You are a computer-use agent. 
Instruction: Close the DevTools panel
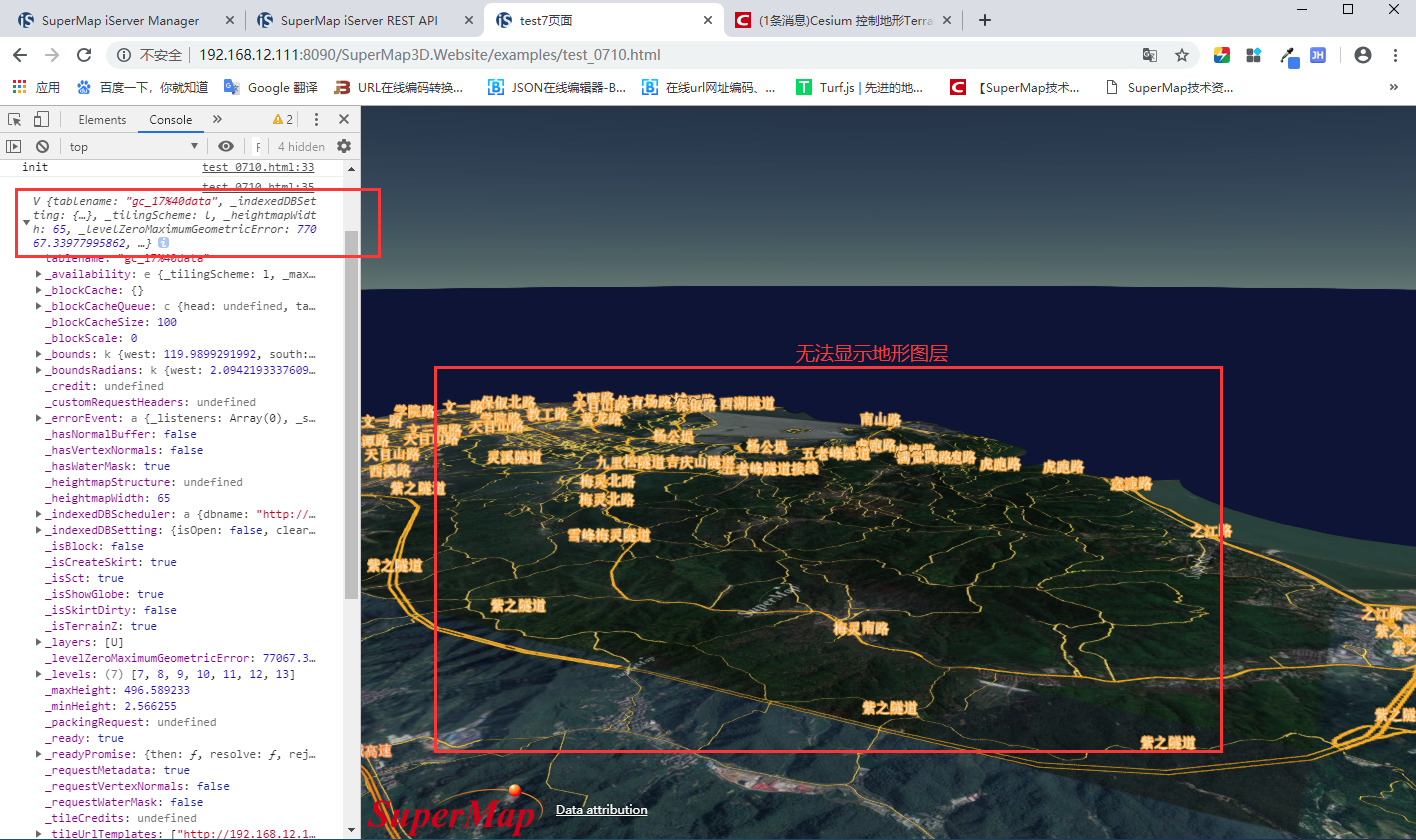tap(343, 120)
